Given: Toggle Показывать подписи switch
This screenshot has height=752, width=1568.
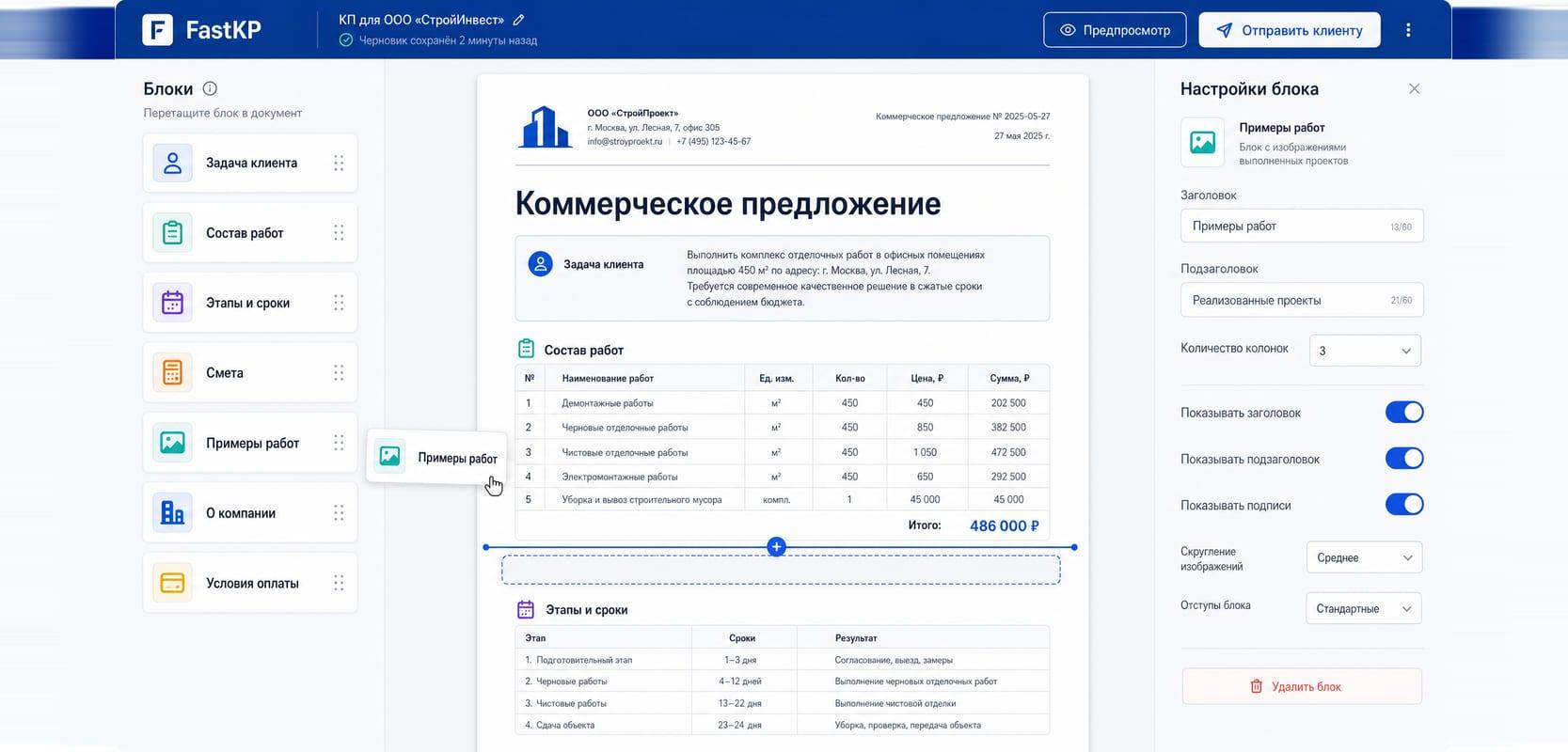Looking at the screenshot, I should click(1404, 505).
